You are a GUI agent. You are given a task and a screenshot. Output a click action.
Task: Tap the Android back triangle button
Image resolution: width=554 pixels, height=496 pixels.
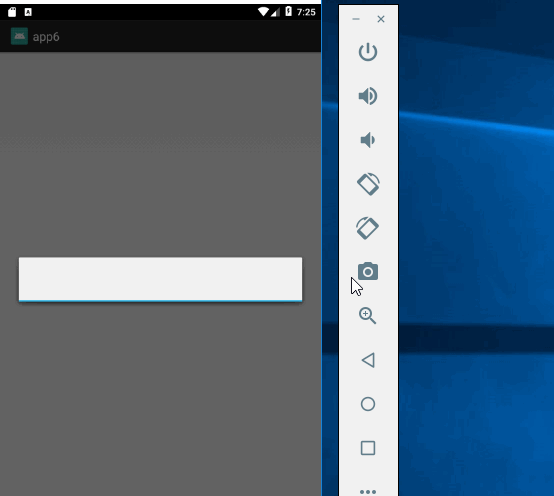coord(368,360)
